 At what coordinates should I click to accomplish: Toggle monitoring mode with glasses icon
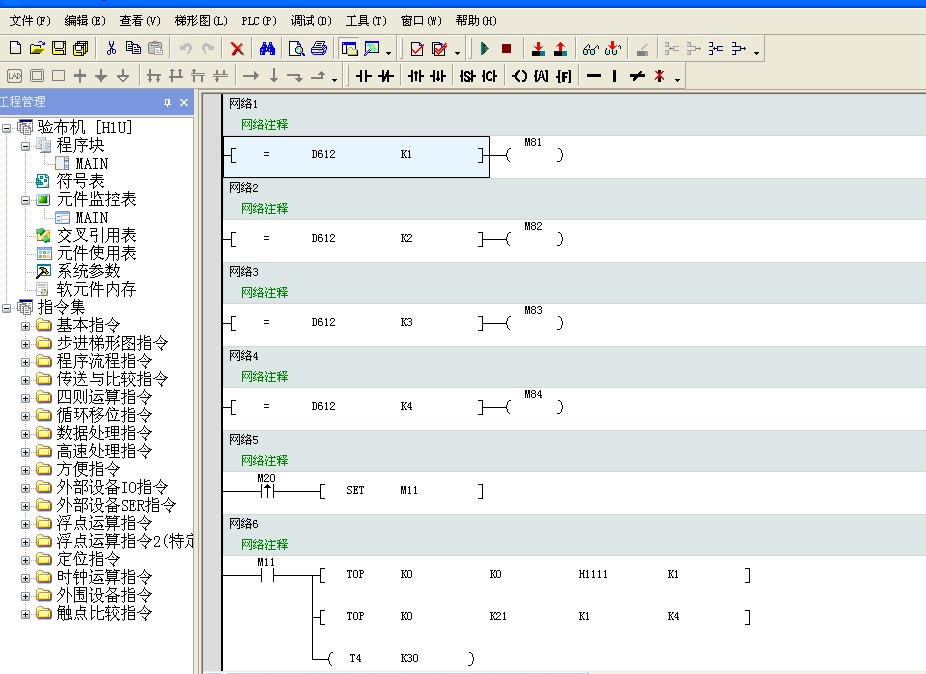[x=590, y=48]
